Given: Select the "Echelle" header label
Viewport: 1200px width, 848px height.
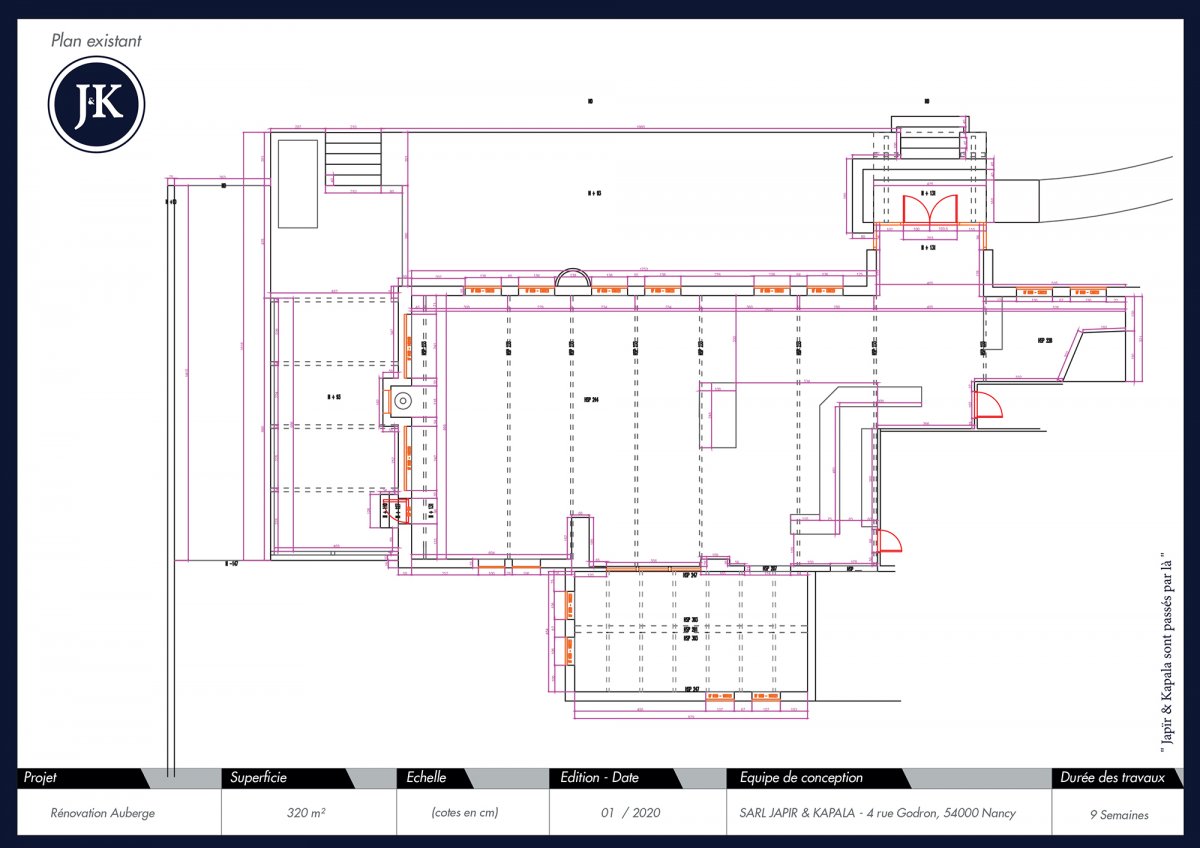Looking at the screenshot, I should click(x=427, y=778).
